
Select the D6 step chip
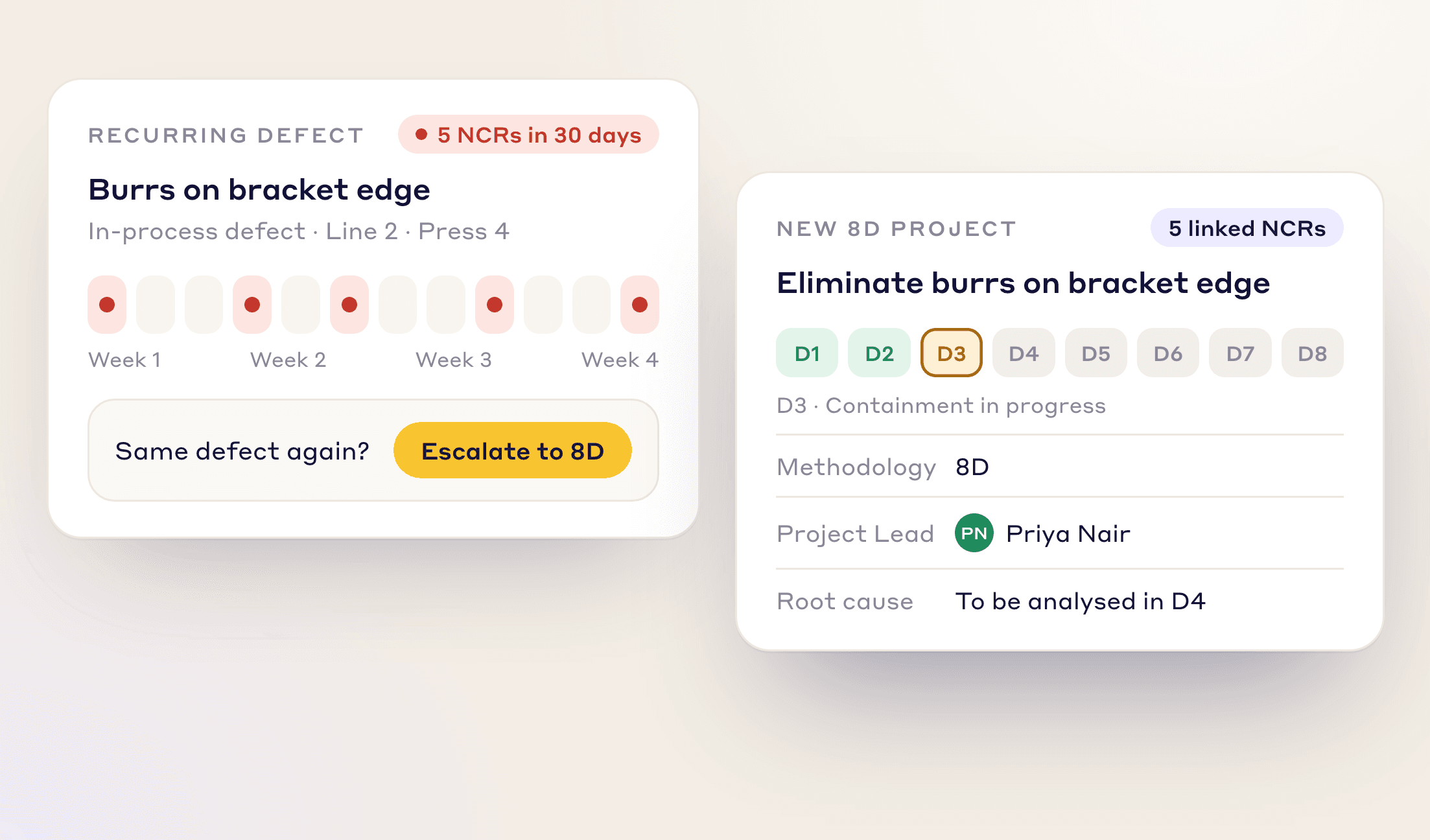pos(1168,353)
